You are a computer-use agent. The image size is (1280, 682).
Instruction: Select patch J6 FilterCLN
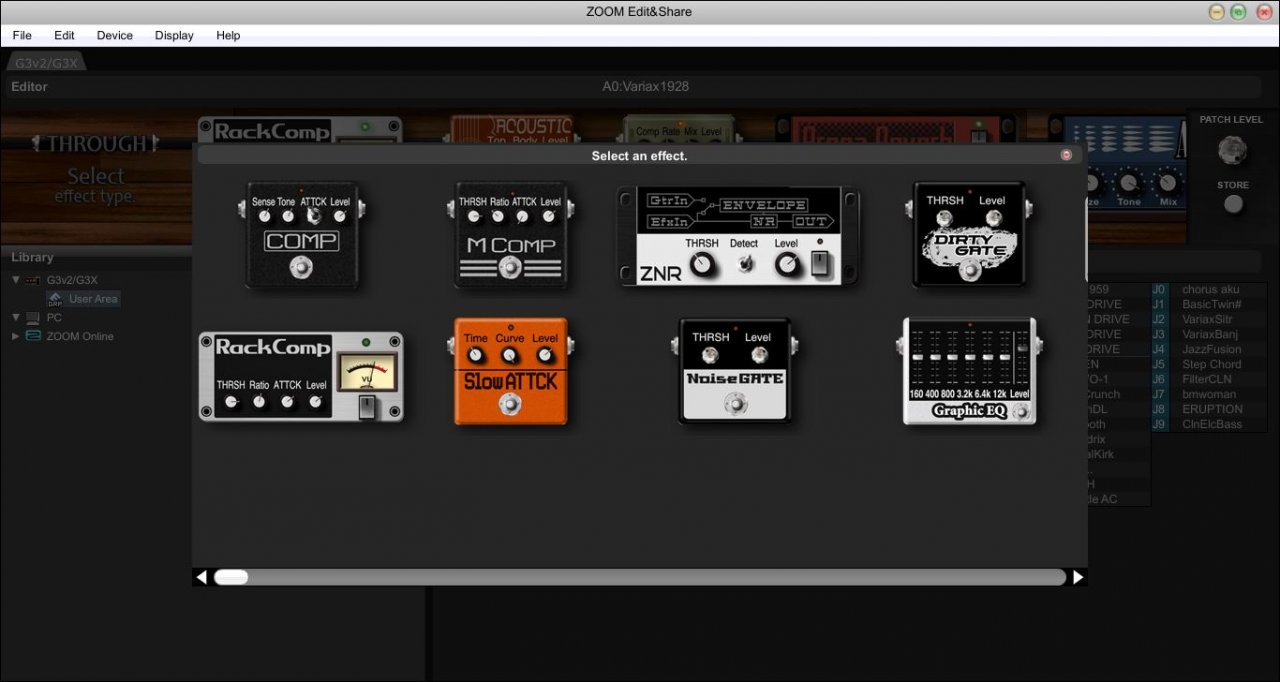click(x=1210, y=379)
